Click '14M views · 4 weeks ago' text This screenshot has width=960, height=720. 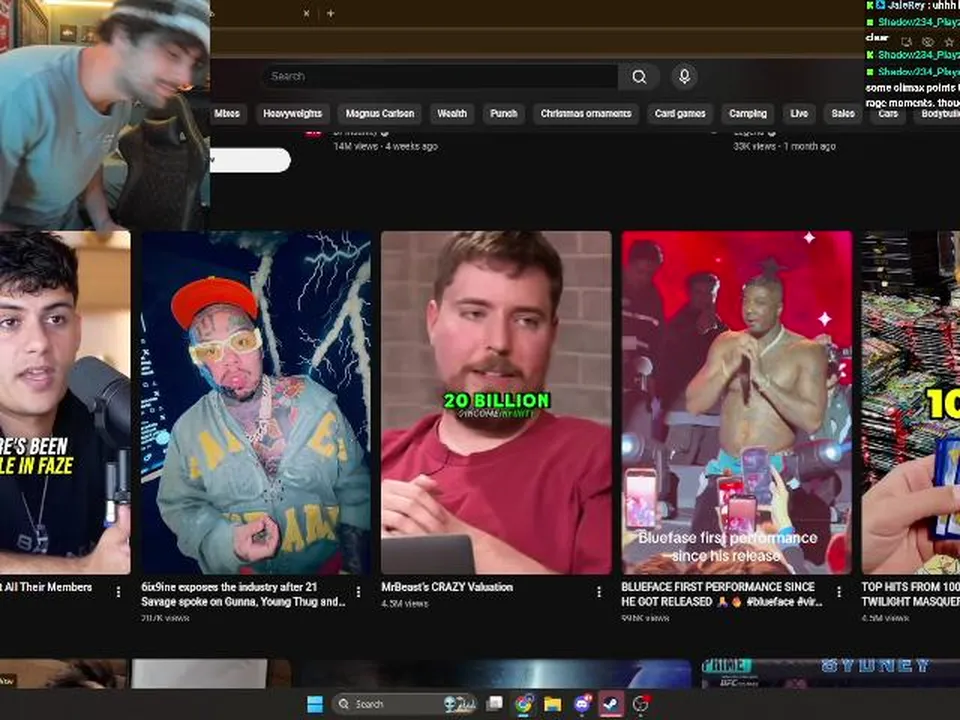[x=386, y=146]
